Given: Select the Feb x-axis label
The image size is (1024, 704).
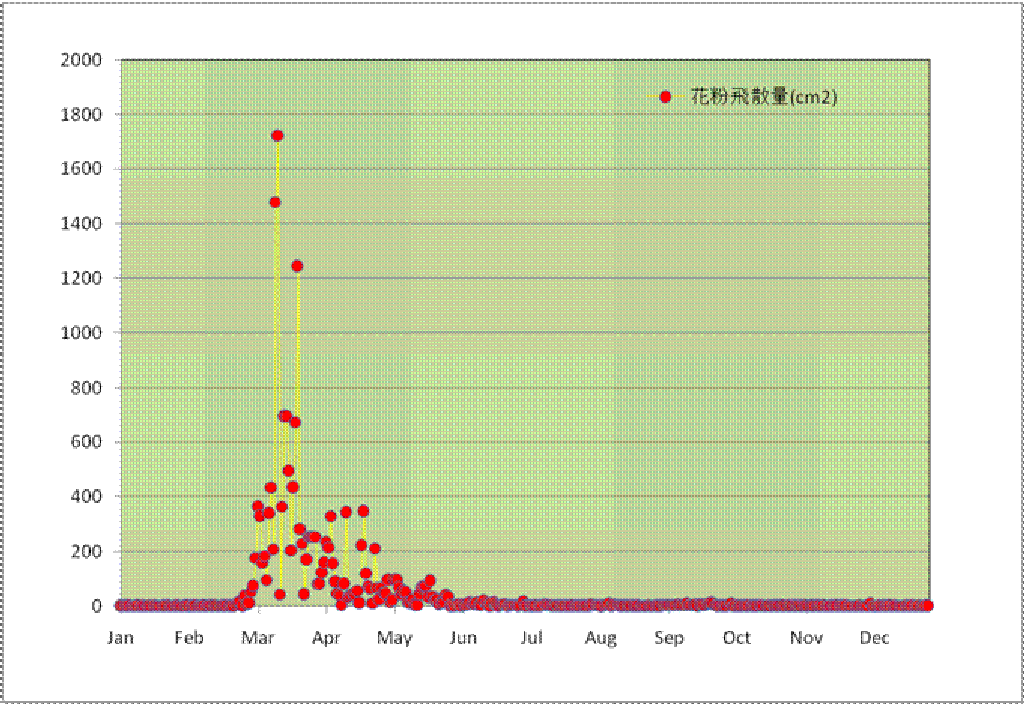Looking at the screenshot, I should pos(189,637).
